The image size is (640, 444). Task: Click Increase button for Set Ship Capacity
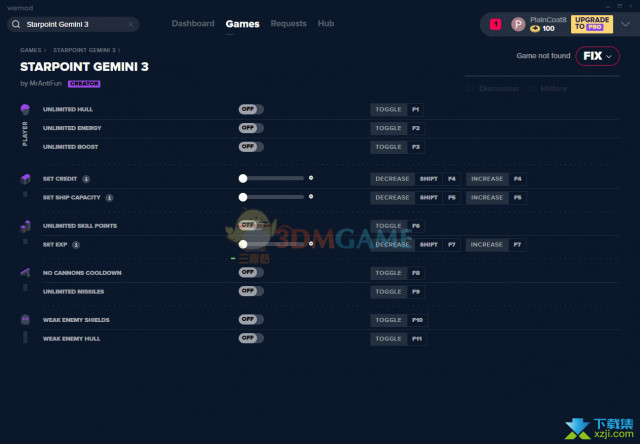click(x=487, y=198)
